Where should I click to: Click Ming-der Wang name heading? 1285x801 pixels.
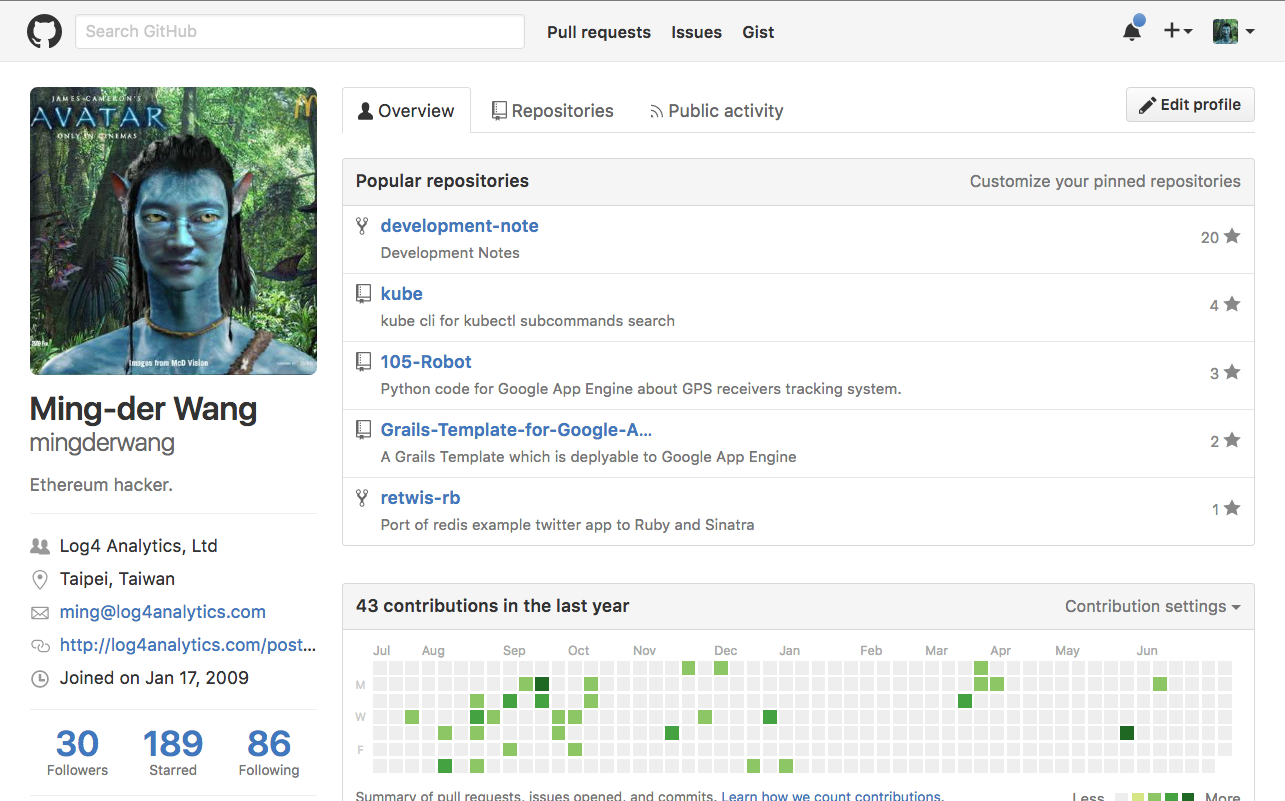pos(144,409)
